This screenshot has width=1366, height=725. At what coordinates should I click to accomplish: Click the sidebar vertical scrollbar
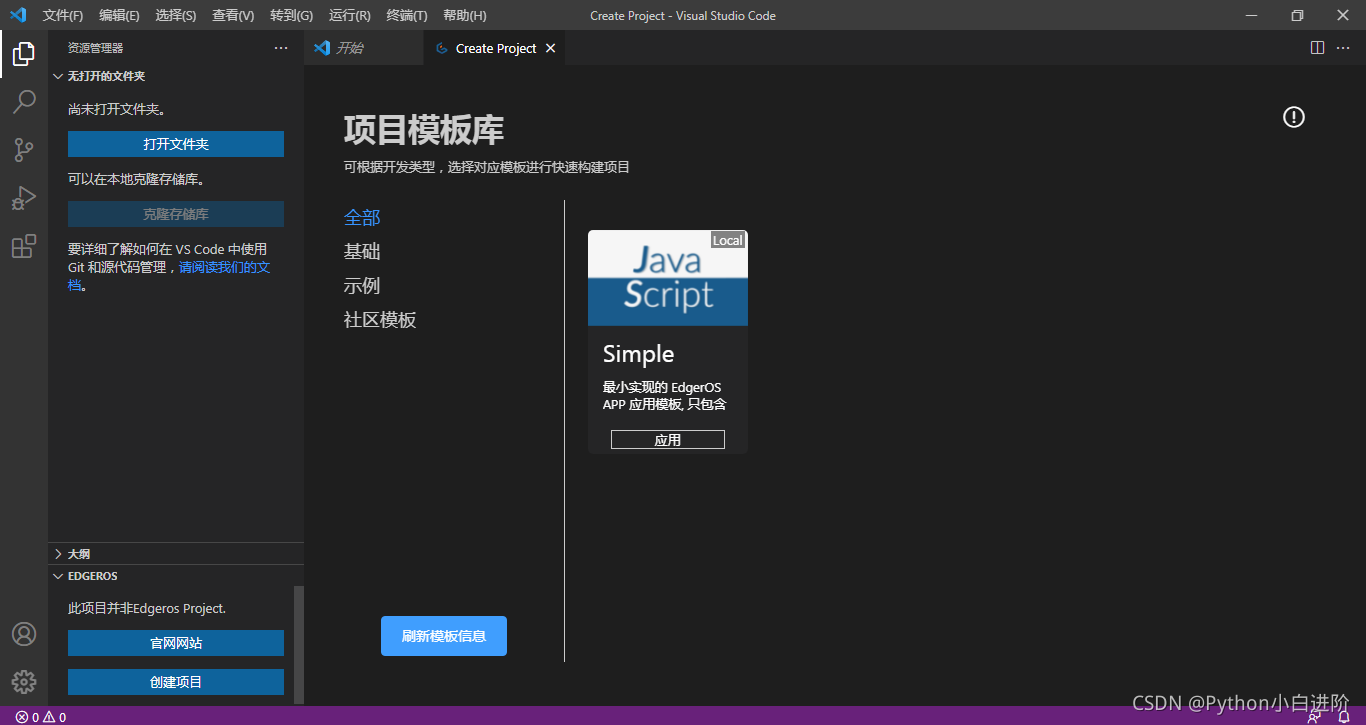pyautogui.click(x=298, y=646)
